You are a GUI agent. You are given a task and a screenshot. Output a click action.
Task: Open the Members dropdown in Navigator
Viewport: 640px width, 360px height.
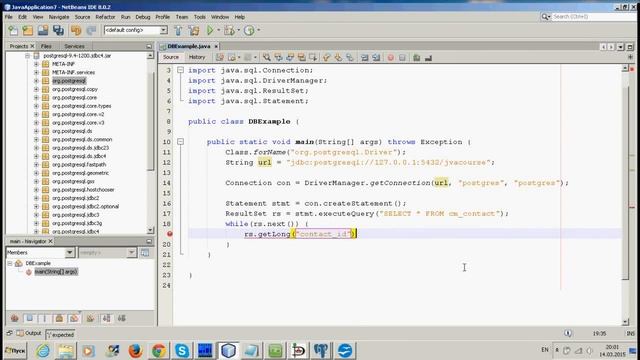(69, 253)
